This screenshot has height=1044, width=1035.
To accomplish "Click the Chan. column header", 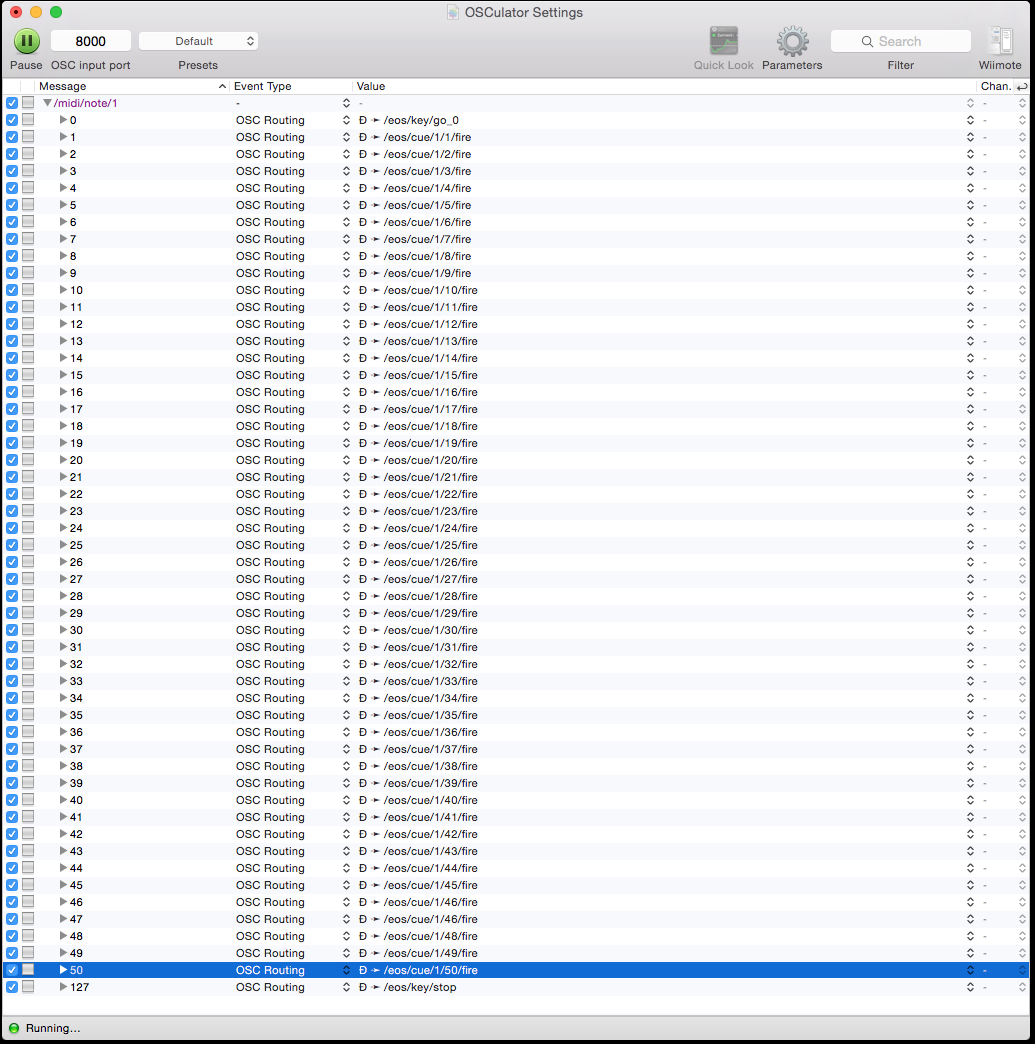I will point(996,86).
